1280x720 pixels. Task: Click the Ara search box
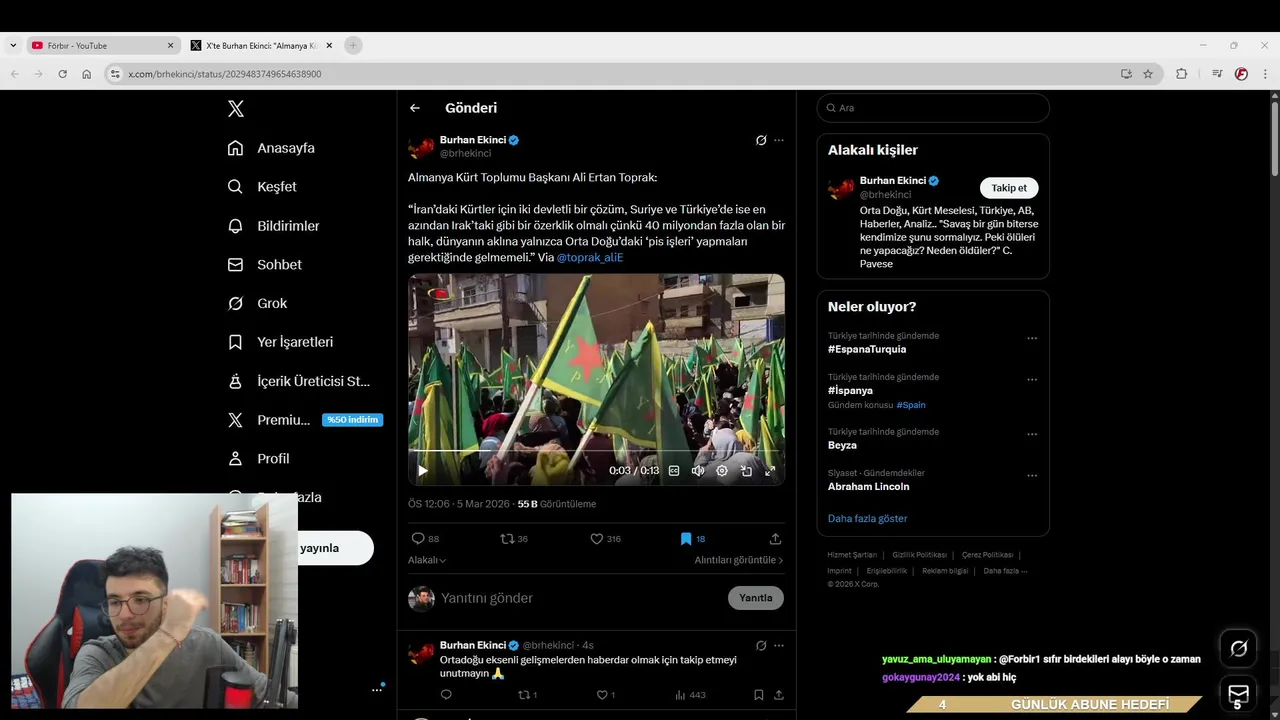tap(933, 108)
